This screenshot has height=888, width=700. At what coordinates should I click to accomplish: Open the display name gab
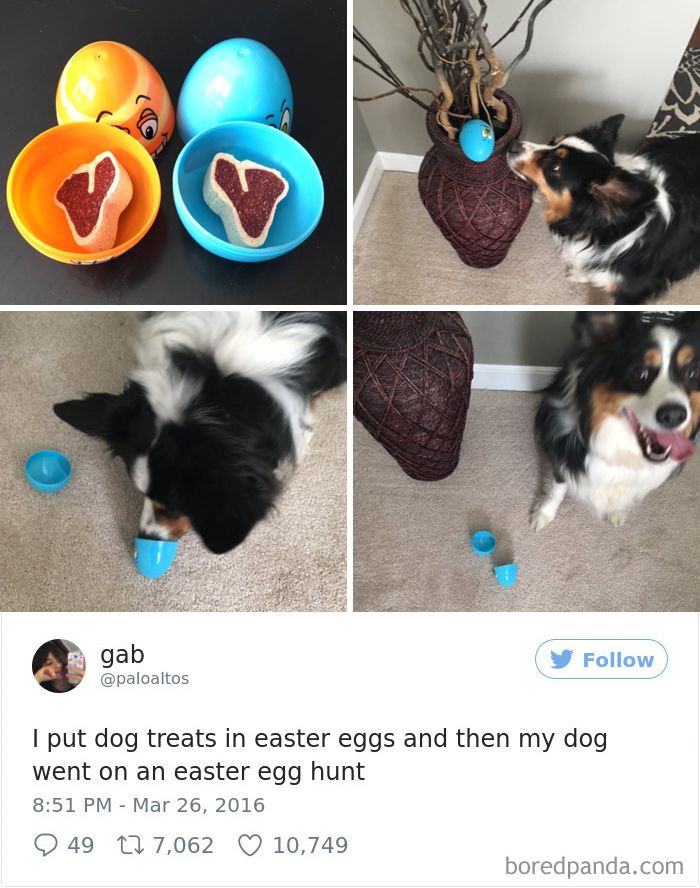(122, 655)
